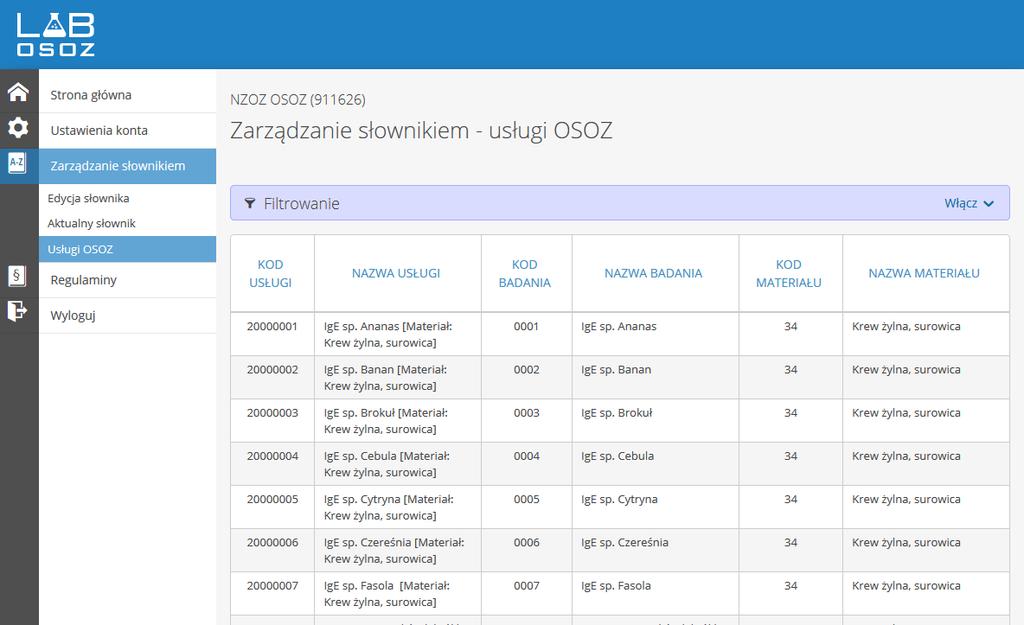
Task: Click test name IgE sp. Cytryna
Action: [619, 499]
